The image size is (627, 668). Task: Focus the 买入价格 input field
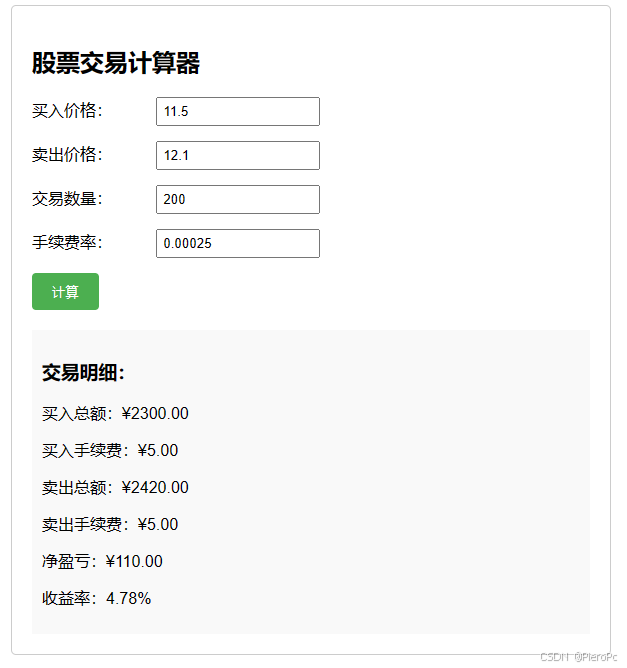coord(238,111)
